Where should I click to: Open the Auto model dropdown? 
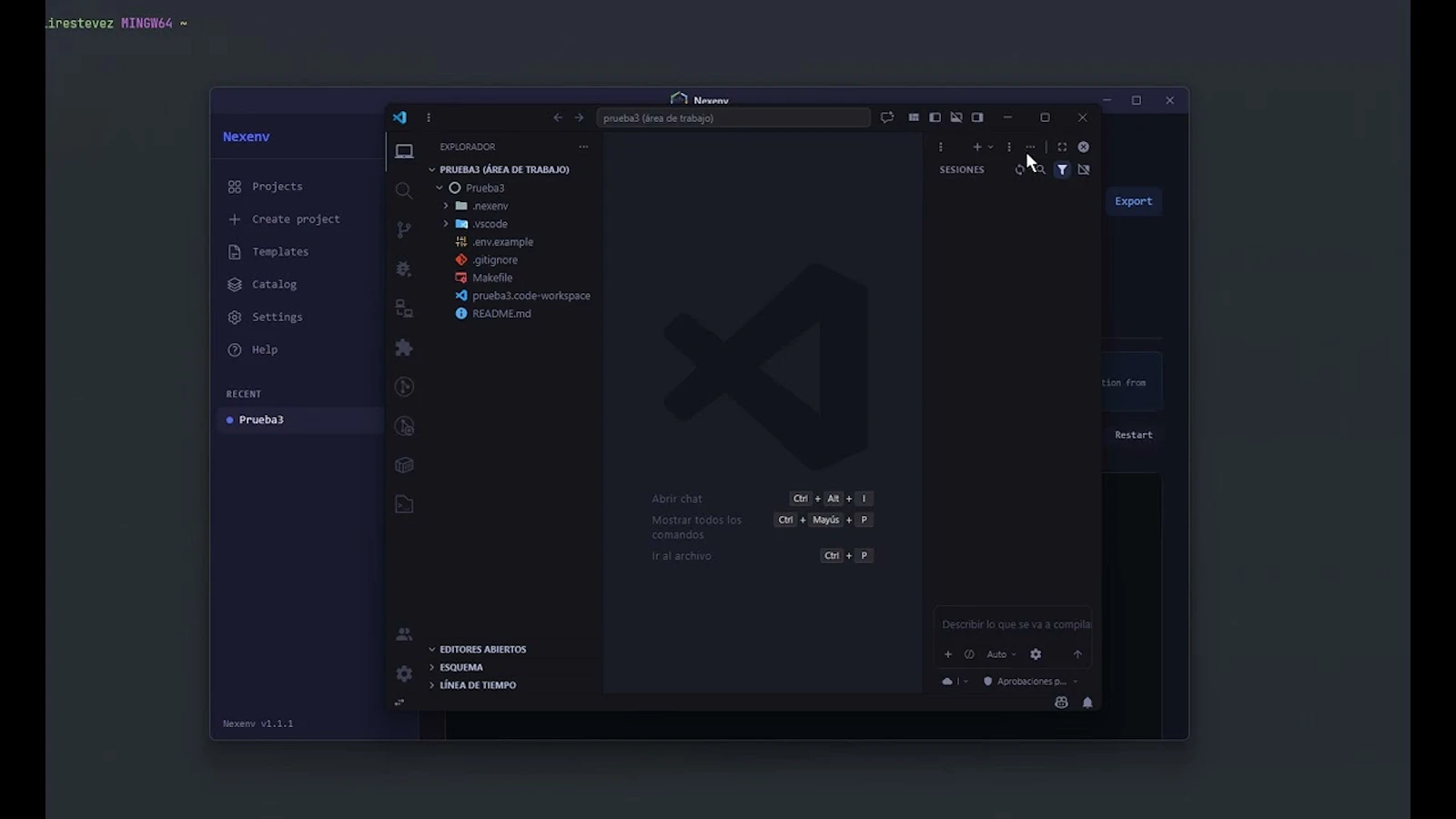(x=1001, y=654)
